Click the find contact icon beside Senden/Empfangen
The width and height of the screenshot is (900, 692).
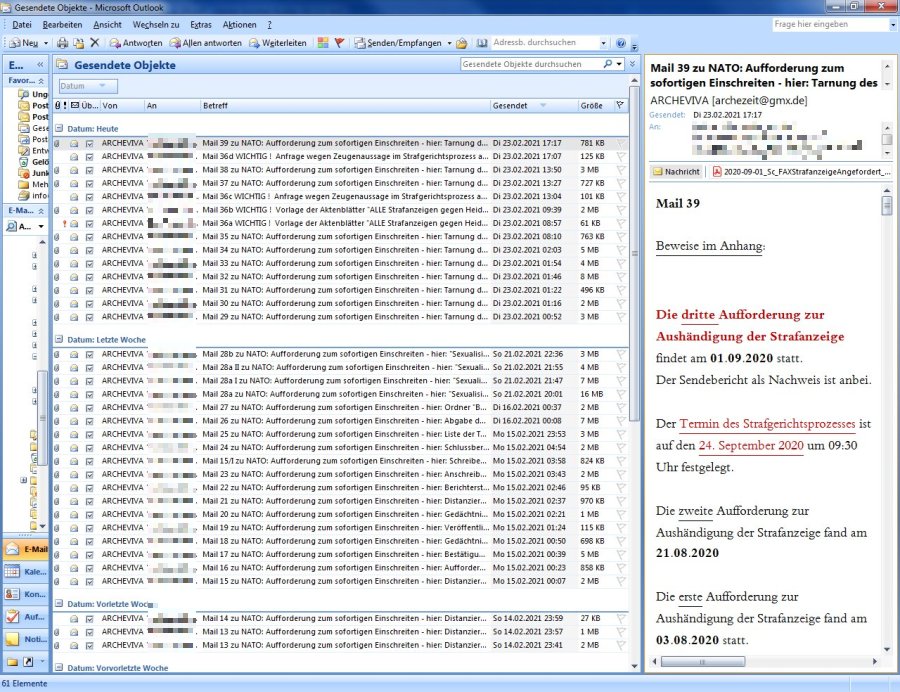pos(462,43)
